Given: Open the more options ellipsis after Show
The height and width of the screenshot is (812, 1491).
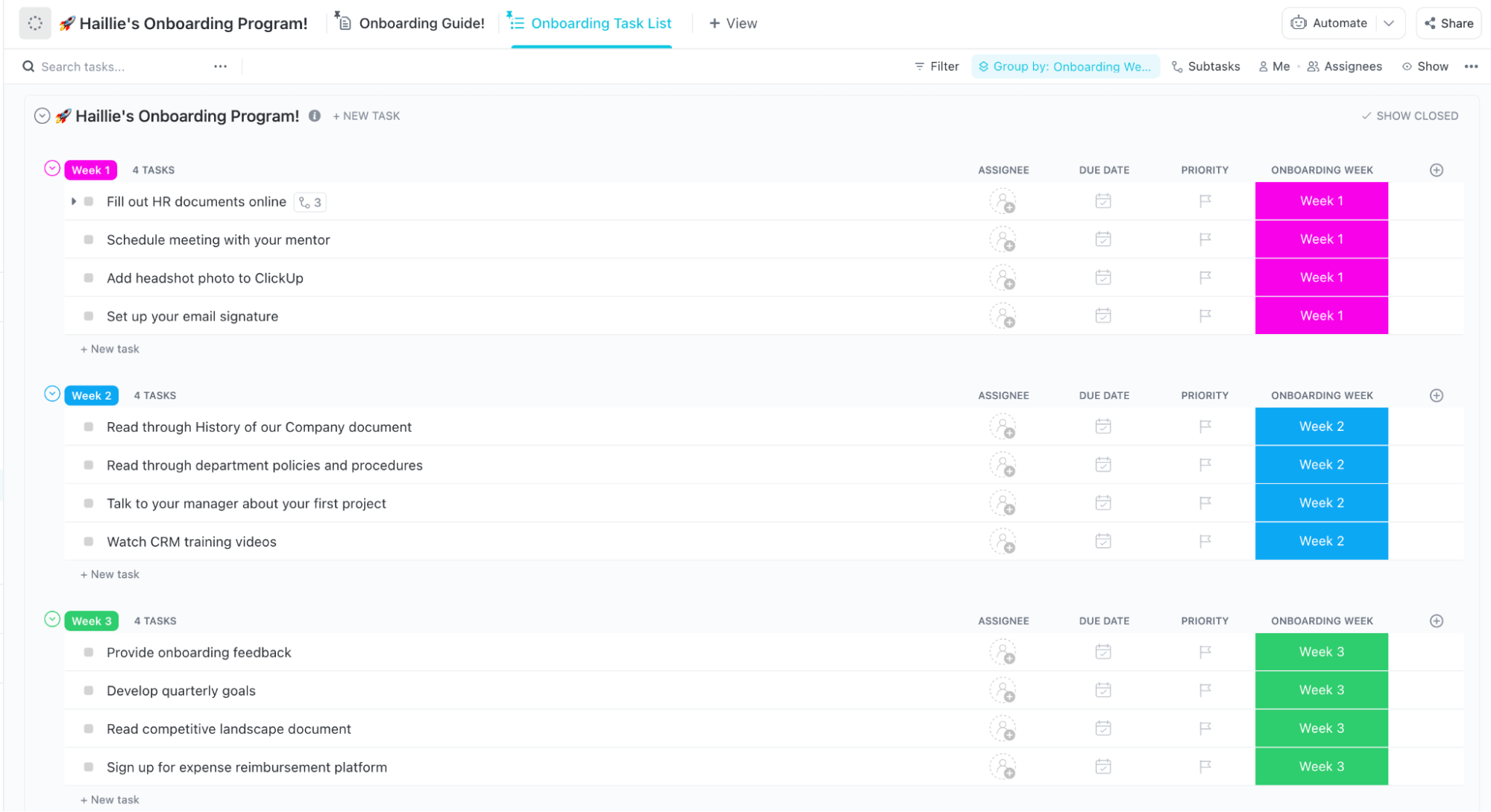Looking at the screenshot, I should [x=1471, y=66].
